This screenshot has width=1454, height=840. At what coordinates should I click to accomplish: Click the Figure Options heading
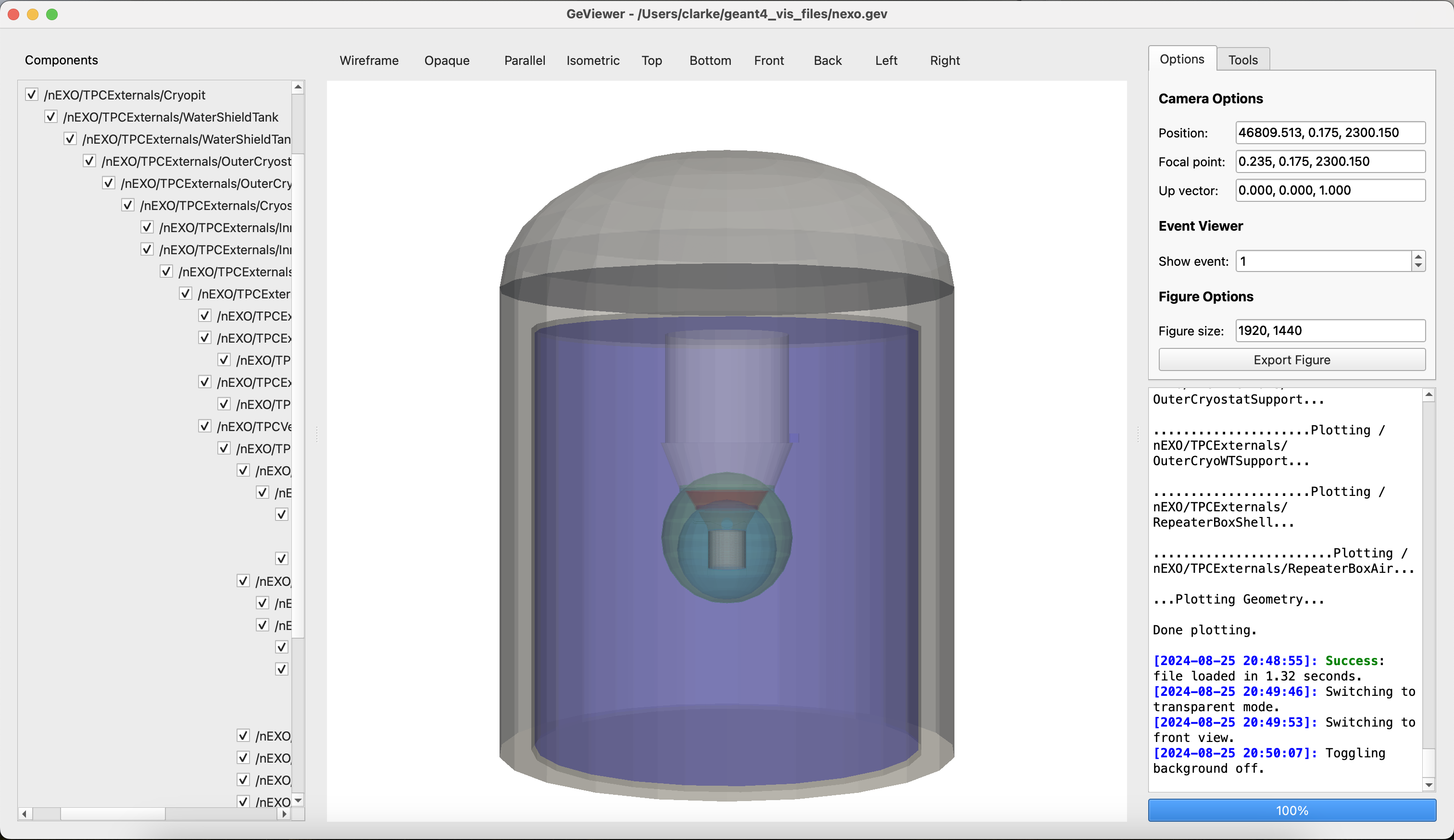(x=1206, y=296)
